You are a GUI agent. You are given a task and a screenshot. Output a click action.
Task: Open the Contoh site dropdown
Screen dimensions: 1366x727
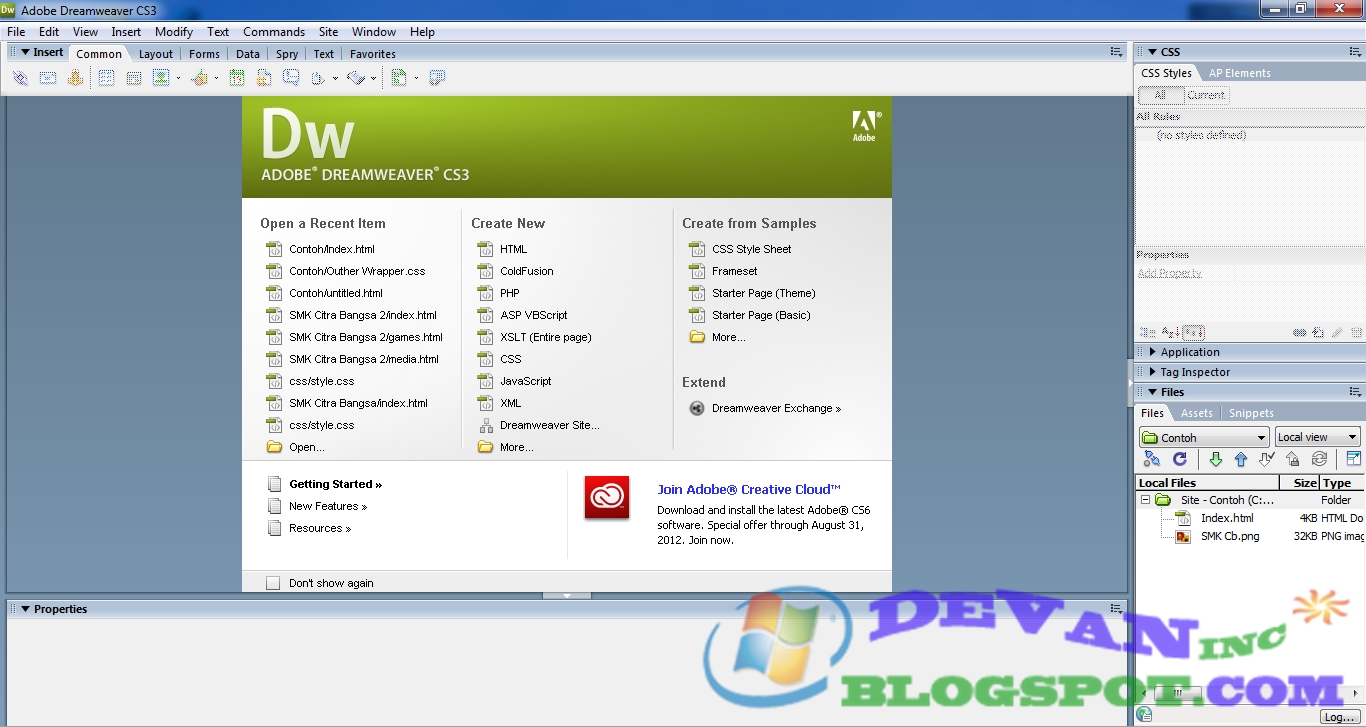point(1260,436)
